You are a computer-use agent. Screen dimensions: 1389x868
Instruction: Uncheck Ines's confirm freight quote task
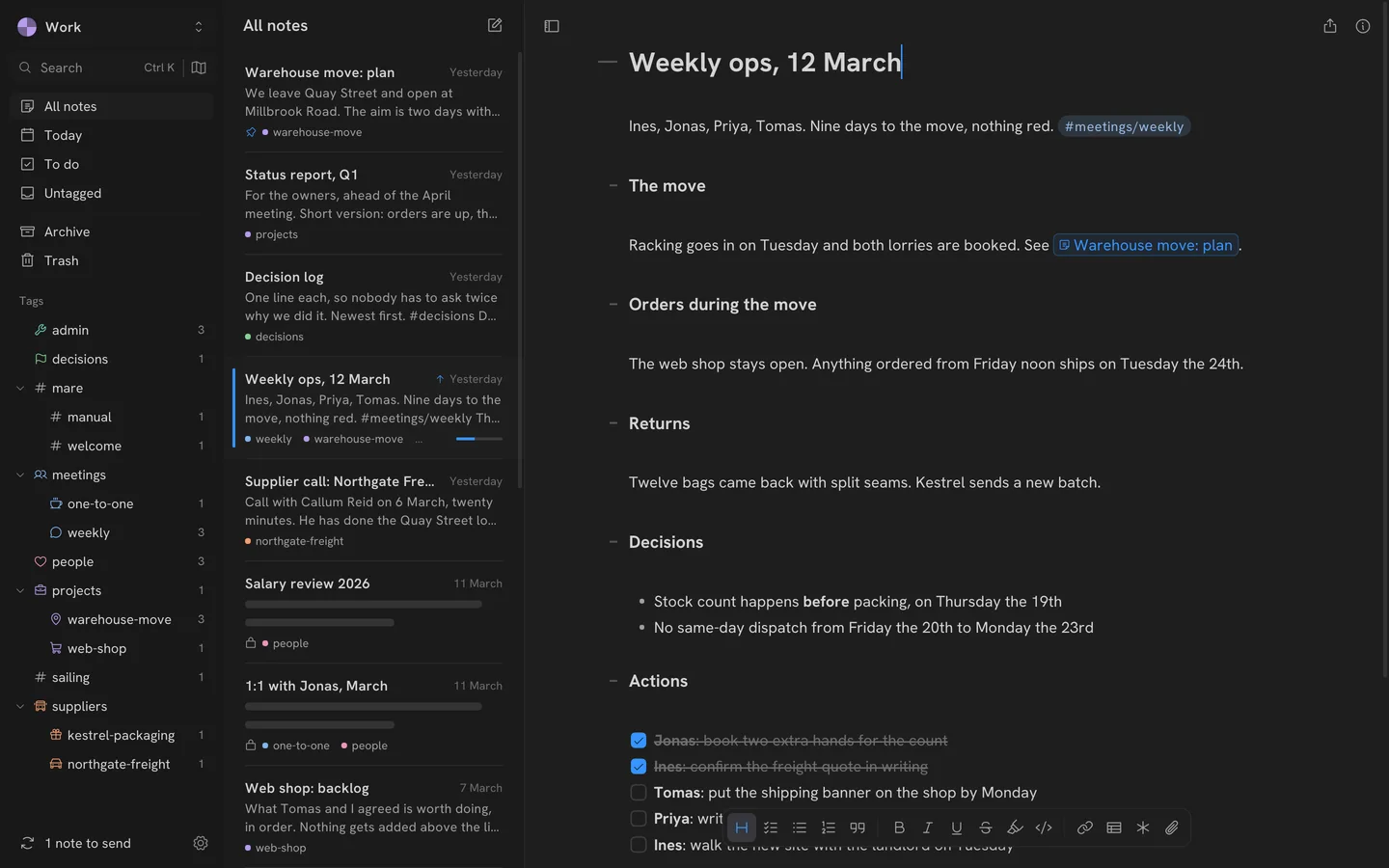[x=639, y=767]
